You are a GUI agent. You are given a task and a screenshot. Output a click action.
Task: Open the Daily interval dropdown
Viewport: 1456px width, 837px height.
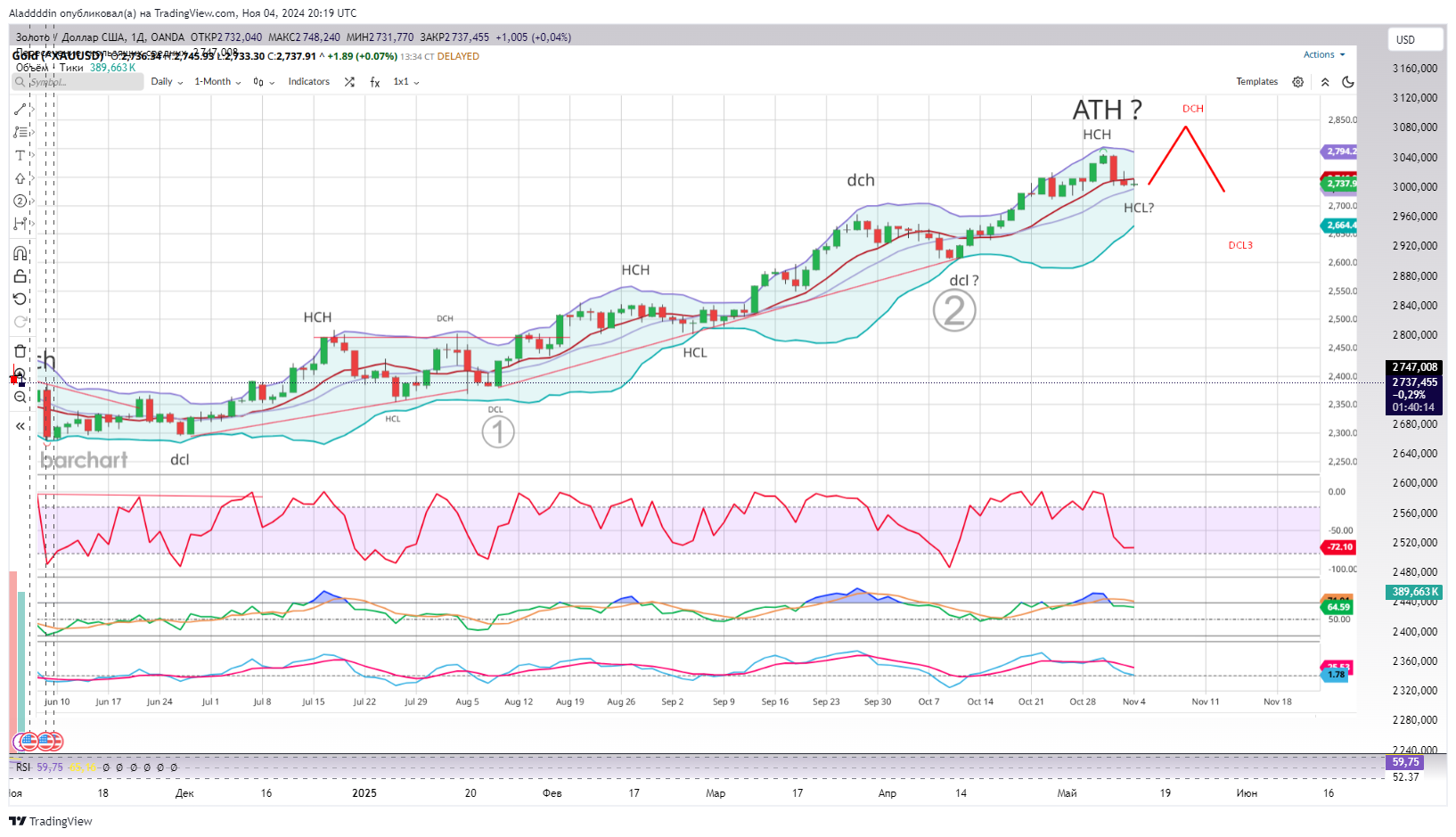[167, 82]
